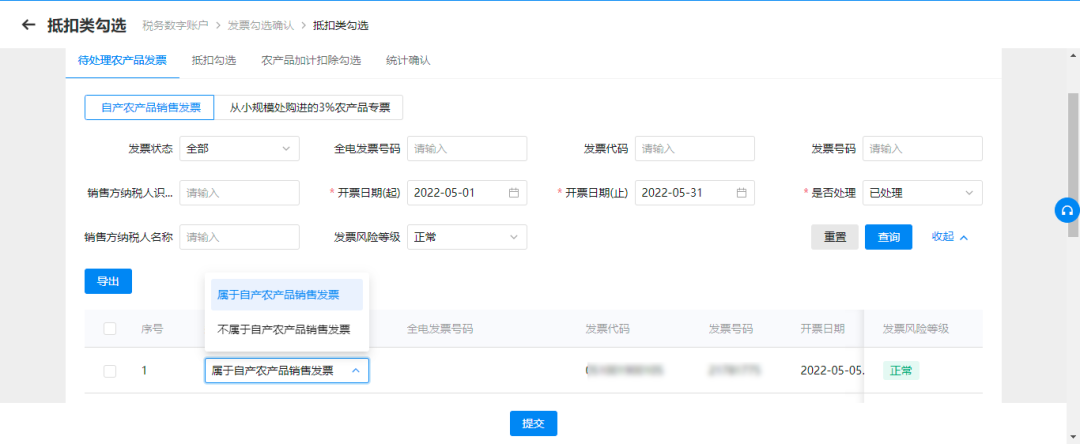The image size is (1080, 444).
Task: Click the 重置 button
Action: [x=835, y=237]
